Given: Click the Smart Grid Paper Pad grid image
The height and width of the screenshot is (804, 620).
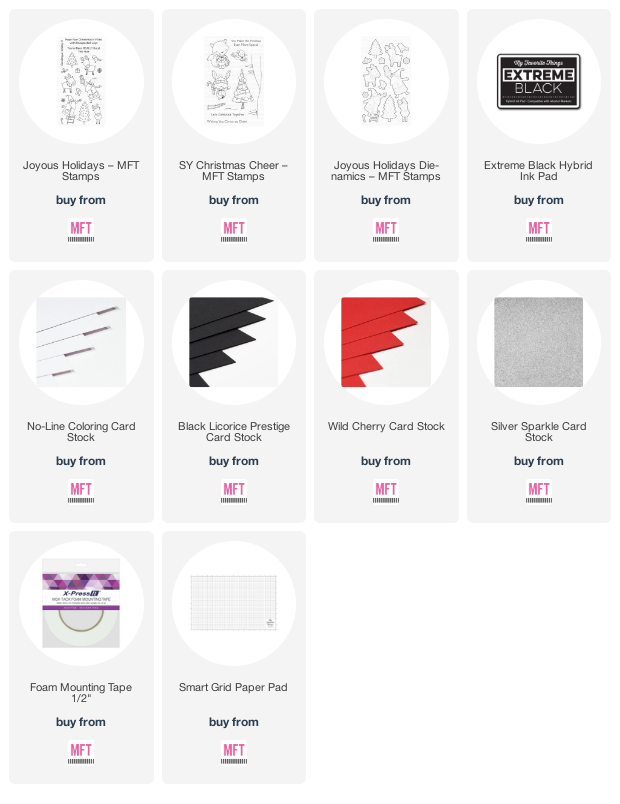Looking at the screenshot, I should click(x=234, y=602).
